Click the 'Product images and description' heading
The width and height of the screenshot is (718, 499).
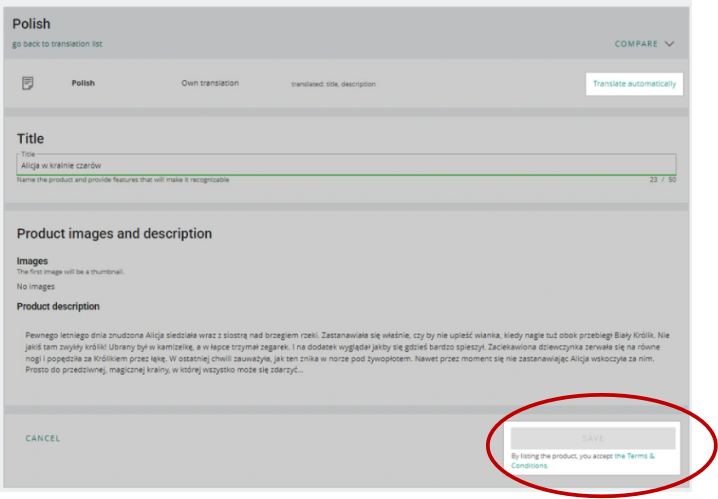(x=114, y=233)
